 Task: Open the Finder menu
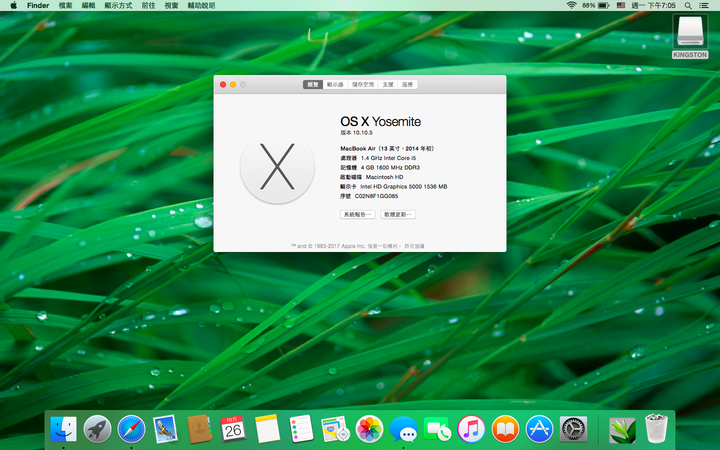click(38, 6)
